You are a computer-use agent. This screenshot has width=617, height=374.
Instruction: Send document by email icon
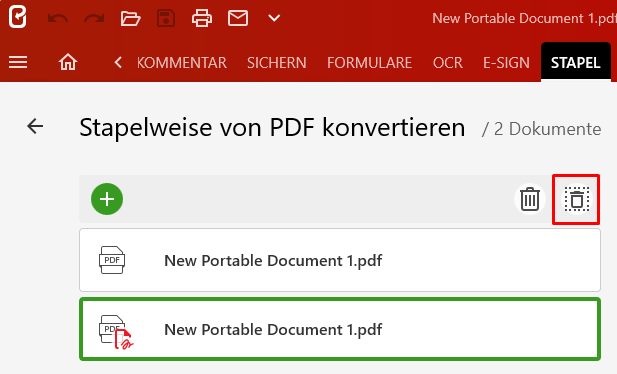[x=238, y=18]
